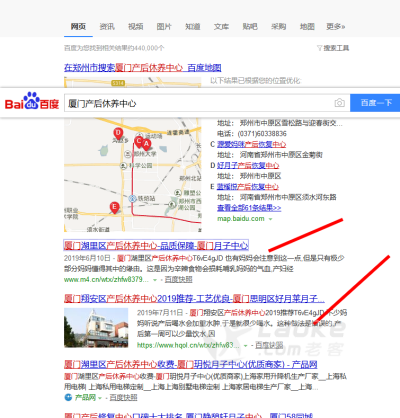Select map marker D
This screenshot has width=400, height=418.
click(118, 133)
